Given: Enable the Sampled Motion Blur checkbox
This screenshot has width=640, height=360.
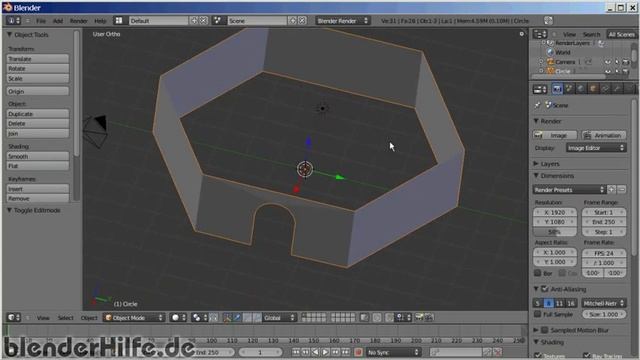Looking at the screenshot, I should [x=544, y=330].
